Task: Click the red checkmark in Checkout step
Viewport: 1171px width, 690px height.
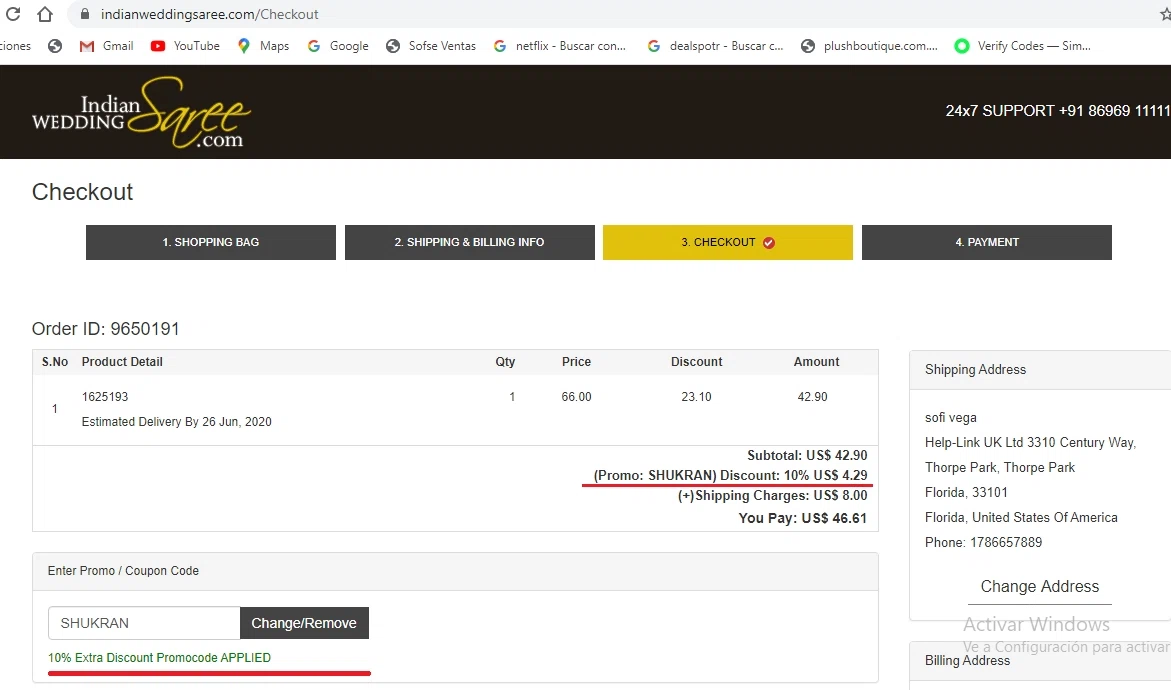Action: click(768, 243)
